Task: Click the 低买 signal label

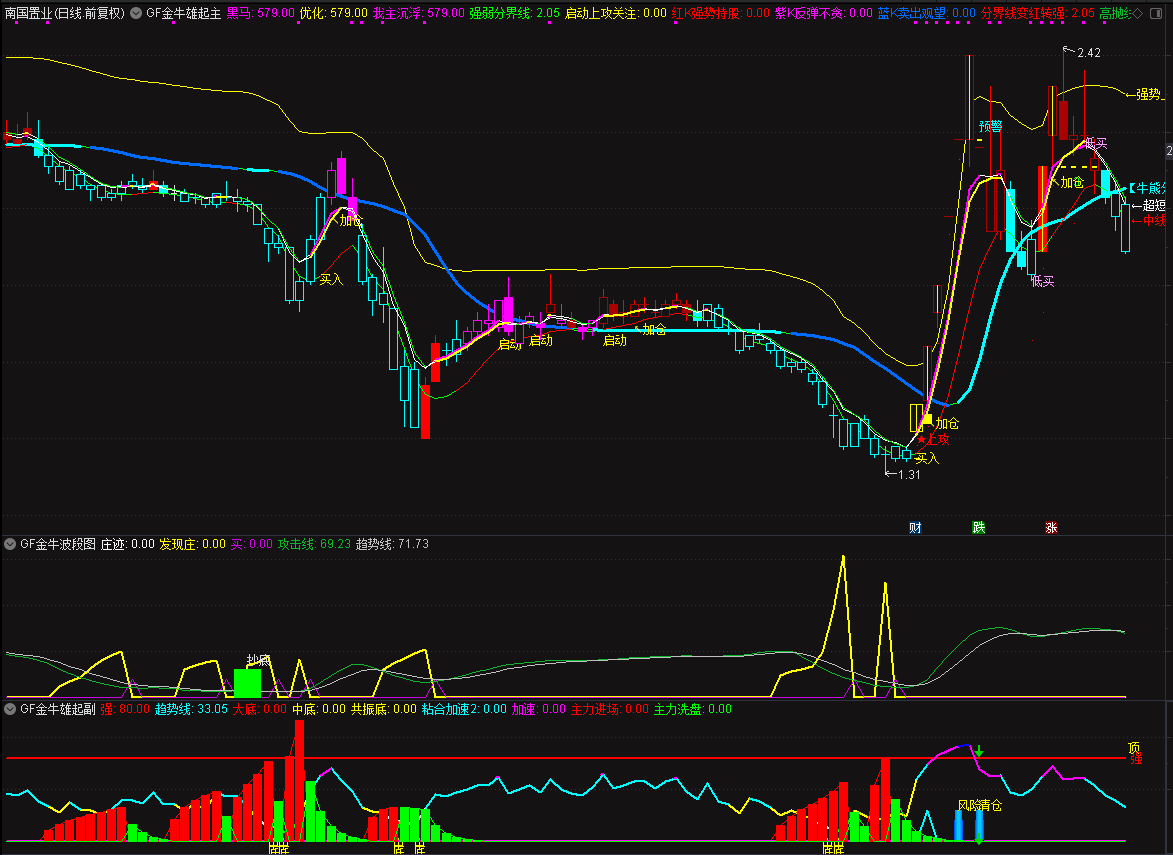Action: [x=1043, y=281]
